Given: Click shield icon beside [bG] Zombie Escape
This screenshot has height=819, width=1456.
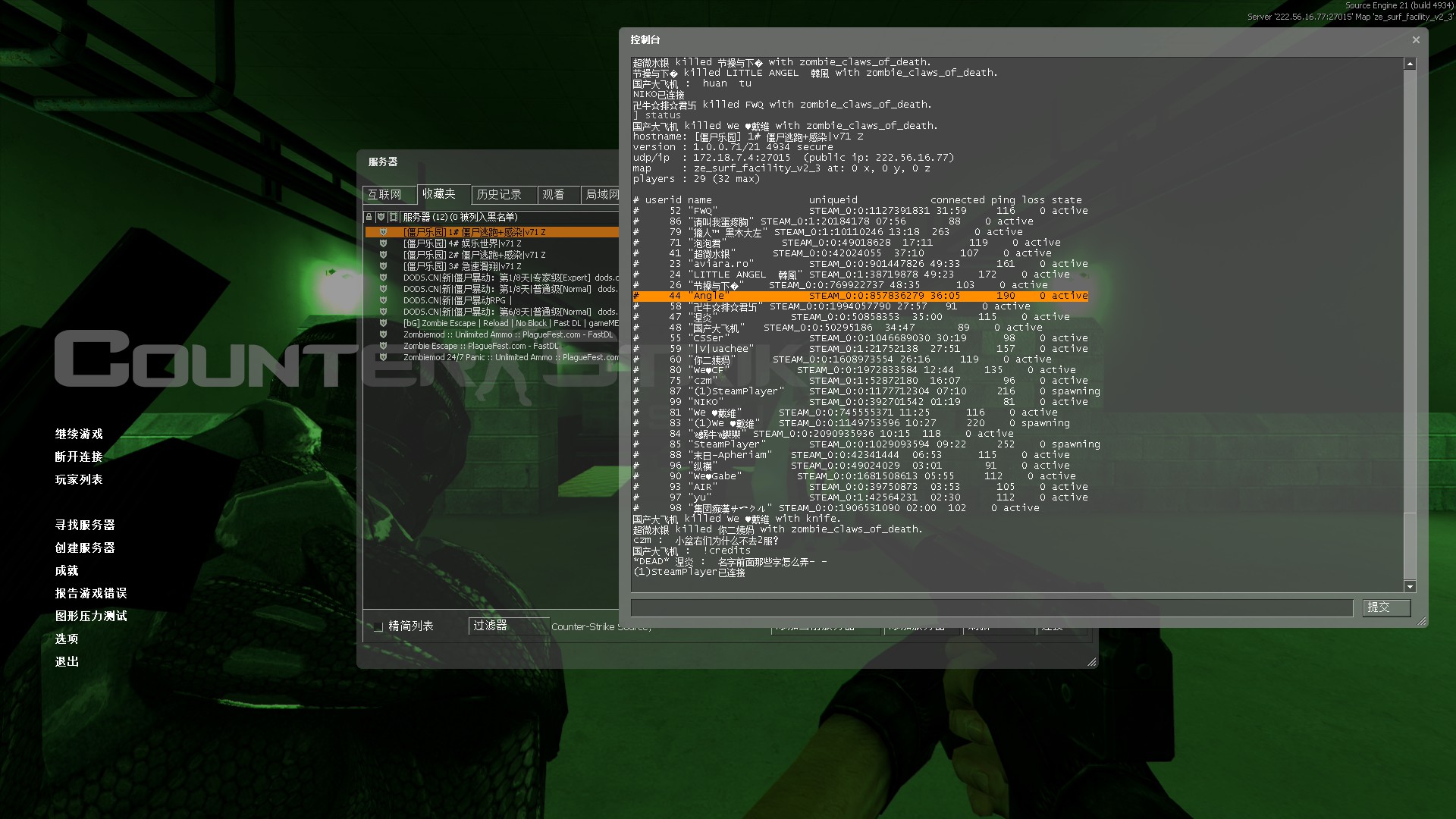Looking at the screenshot, I should 383,323.
